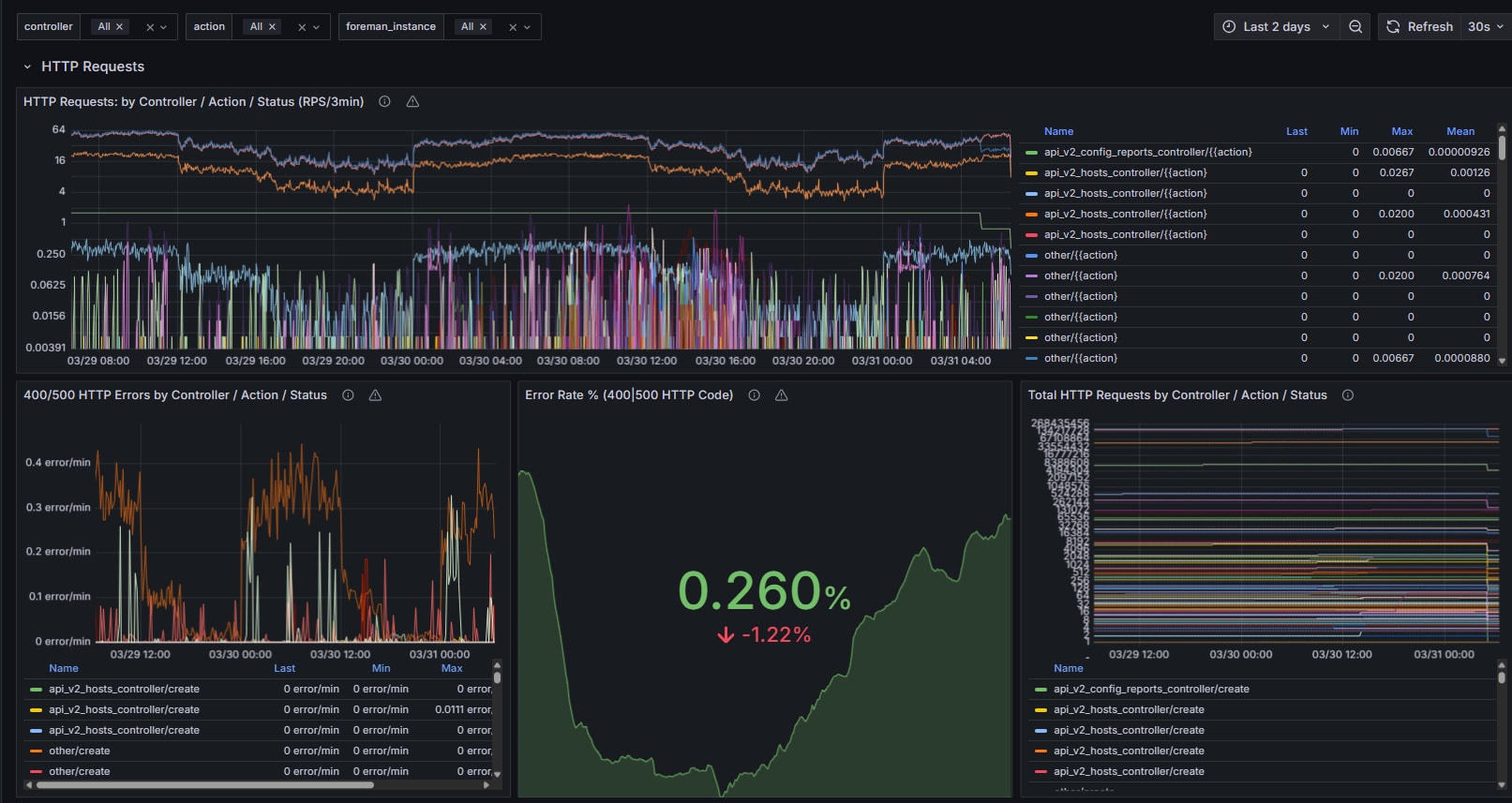Screen dimensions: 1512x803
Task: Clear all values in foreman_instance filter
Action: point(513,27)
